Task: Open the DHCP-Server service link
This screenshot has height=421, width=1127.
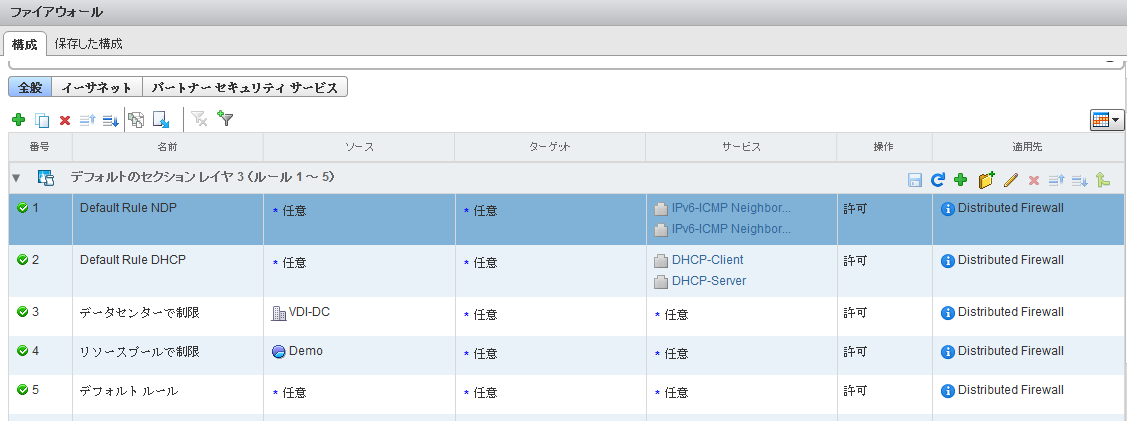Action: (708, 281)
